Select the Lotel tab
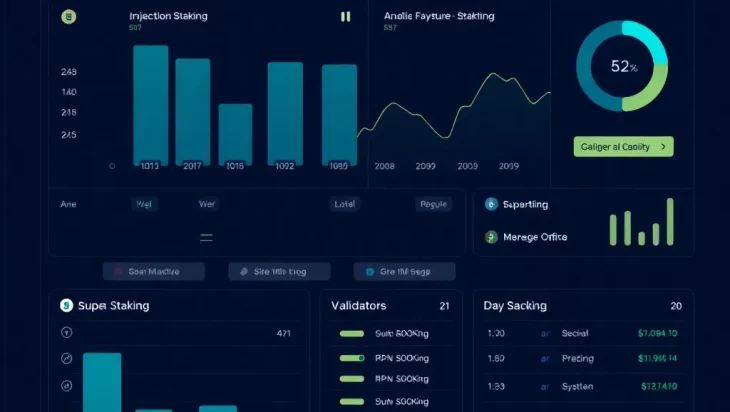 (x=345, y=204)
